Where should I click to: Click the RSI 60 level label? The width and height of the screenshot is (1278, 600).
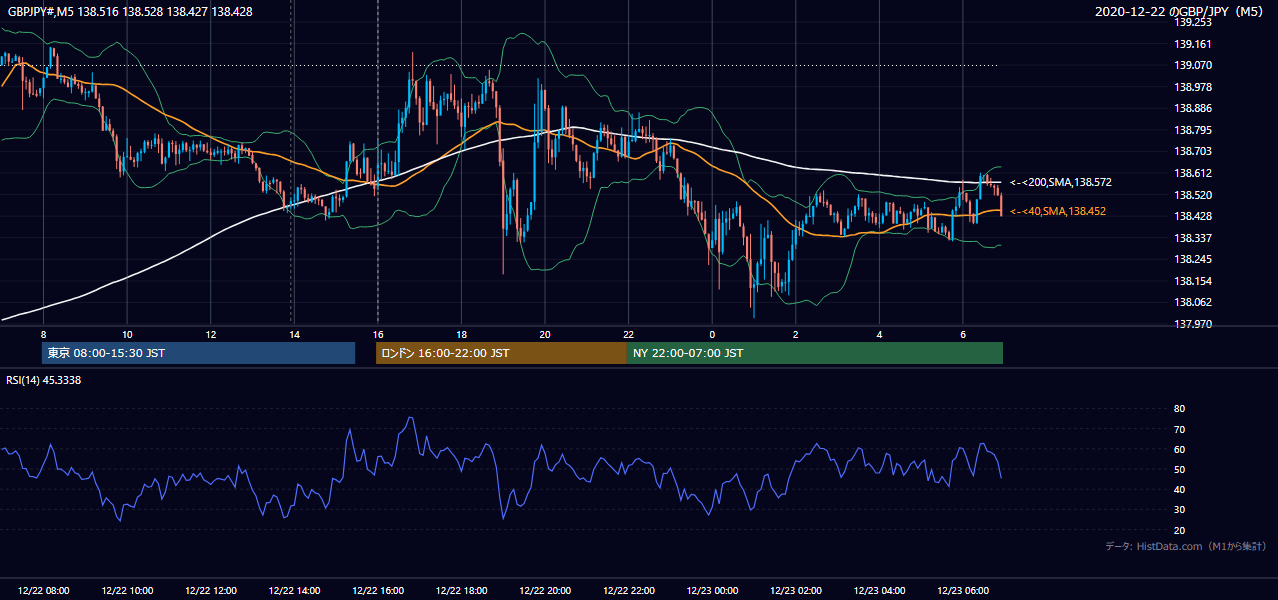click(x=1179, y=449)
